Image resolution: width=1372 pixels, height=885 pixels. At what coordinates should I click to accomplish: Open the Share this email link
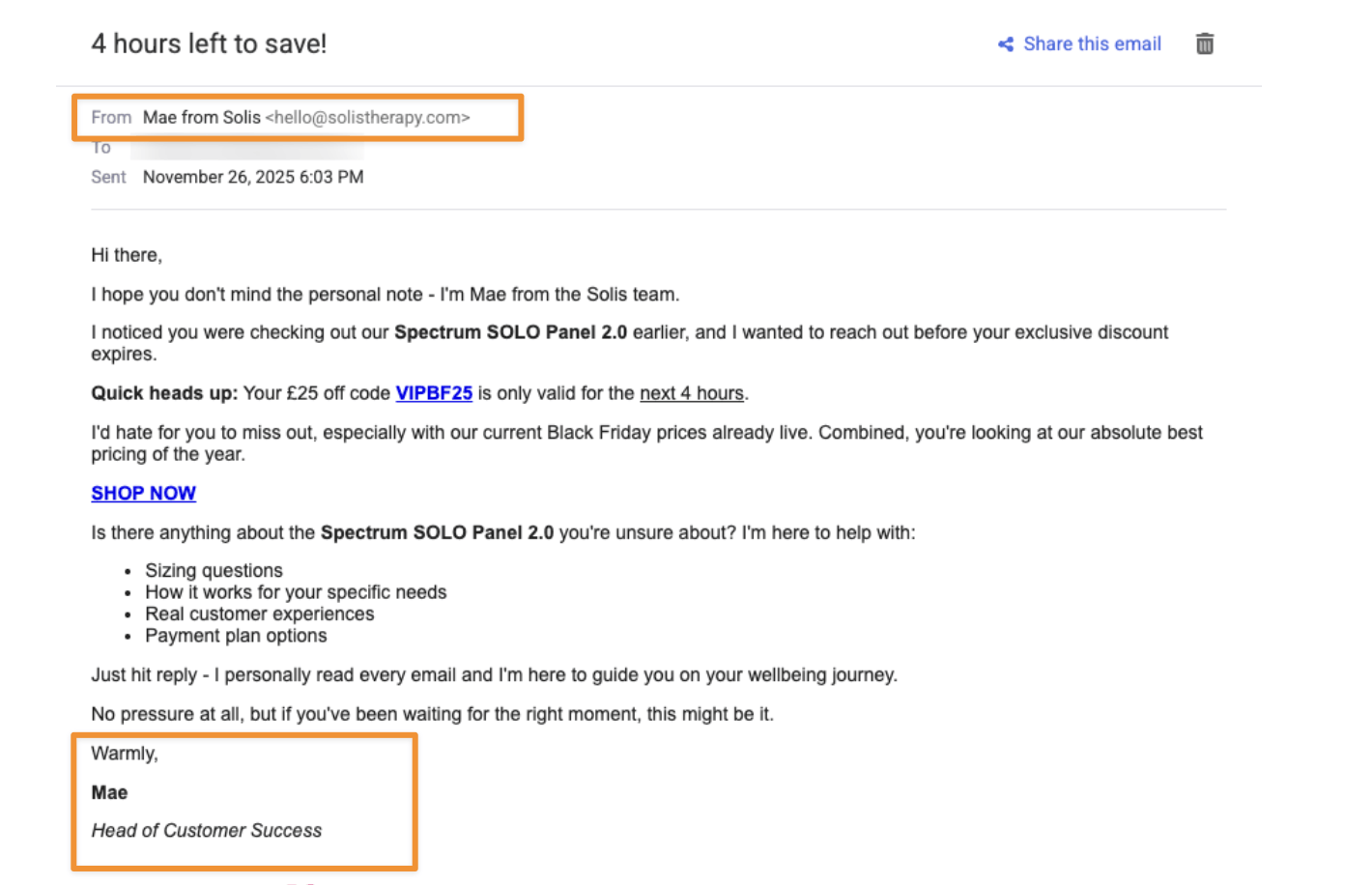[x=1092, y=44]
